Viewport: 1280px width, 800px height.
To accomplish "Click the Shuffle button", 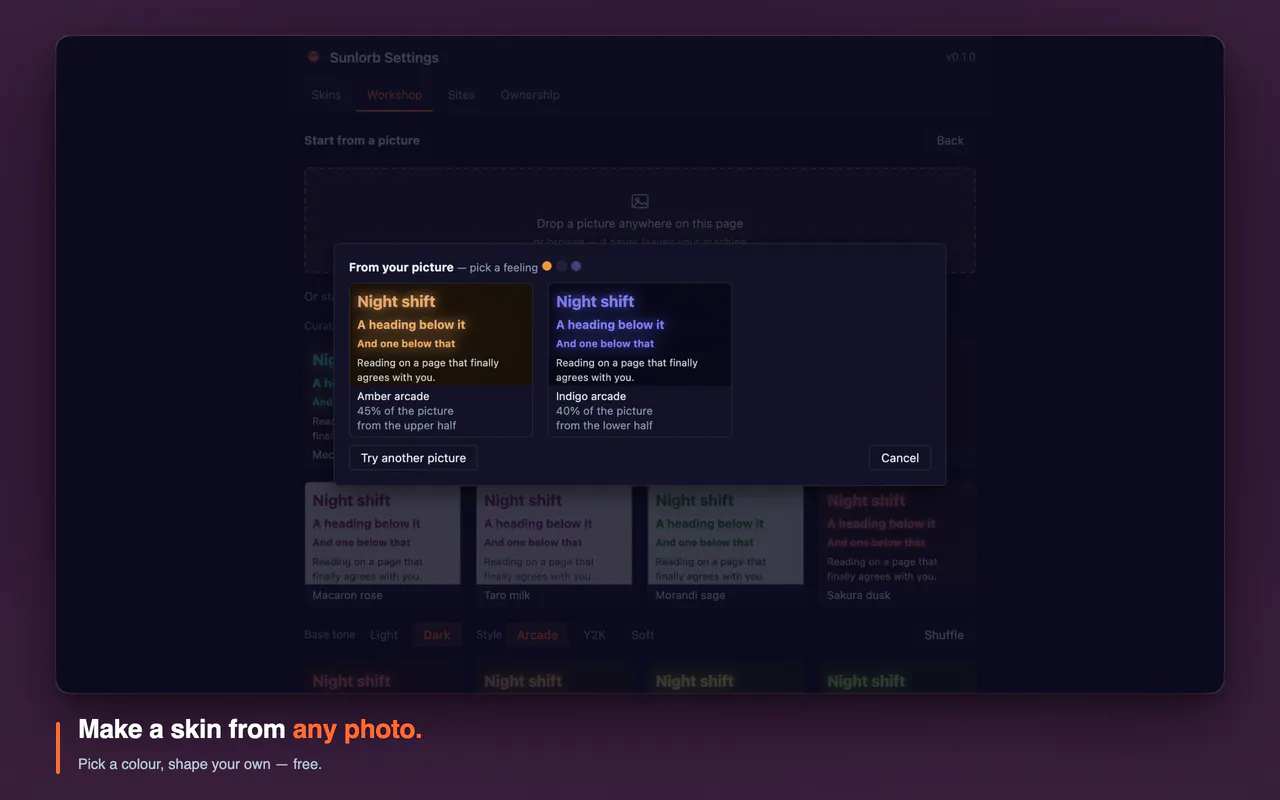I will click(944, 635).
